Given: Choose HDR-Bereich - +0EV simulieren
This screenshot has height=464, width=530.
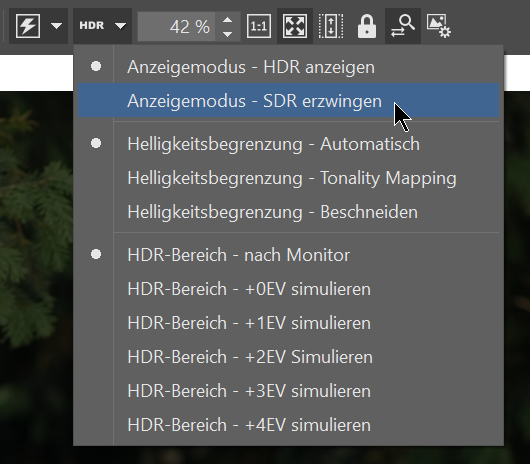Looking at the screenshot, I should (x=289, y=289).
